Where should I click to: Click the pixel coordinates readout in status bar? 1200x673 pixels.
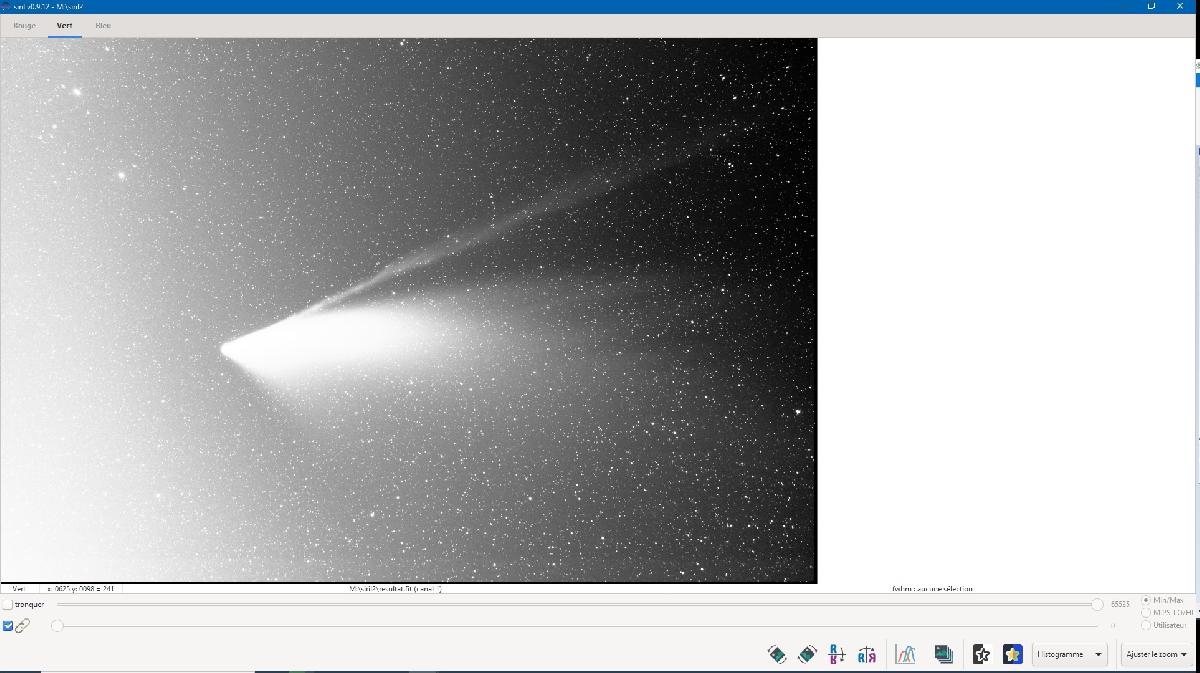point(81,589)
